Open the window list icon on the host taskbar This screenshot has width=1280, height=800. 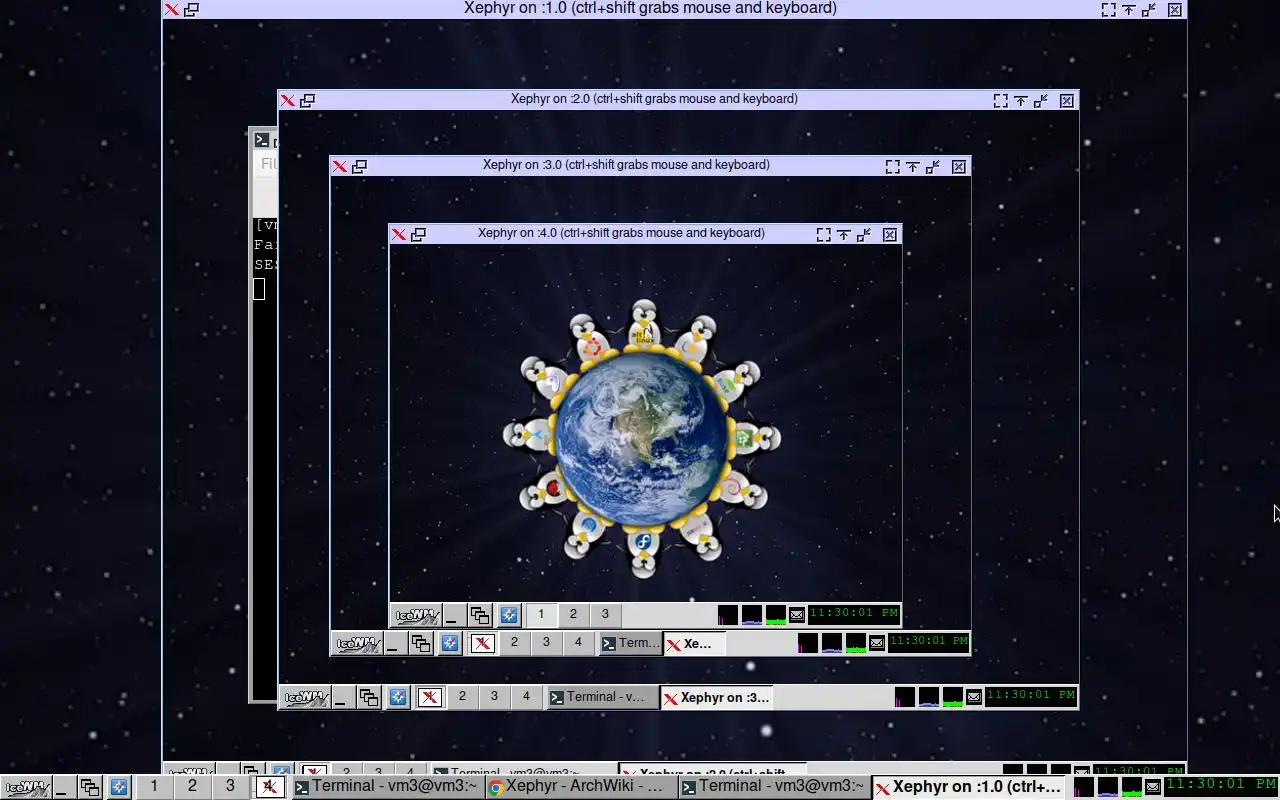pos(90,787)
